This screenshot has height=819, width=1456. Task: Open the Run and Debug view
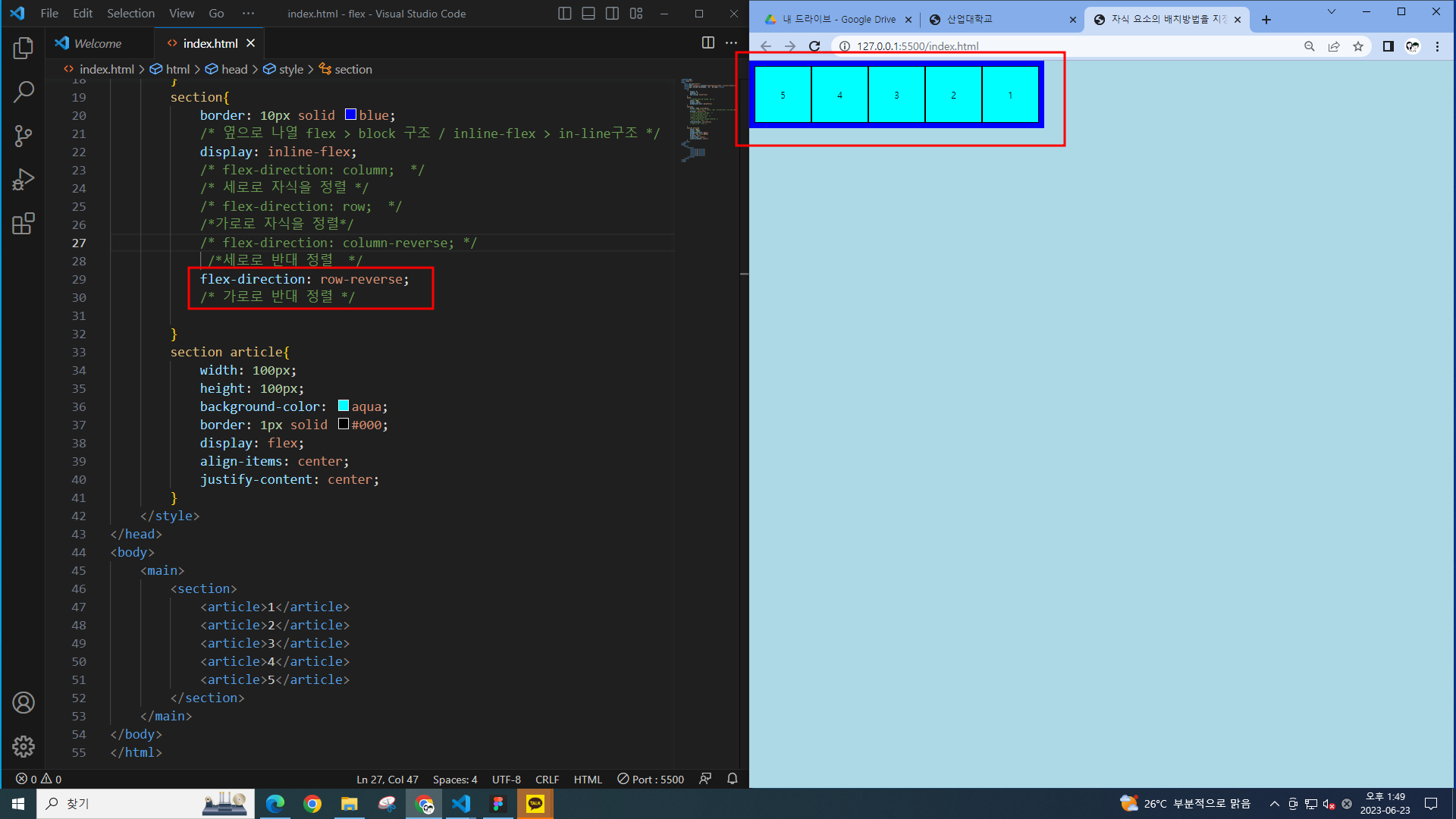24,180
